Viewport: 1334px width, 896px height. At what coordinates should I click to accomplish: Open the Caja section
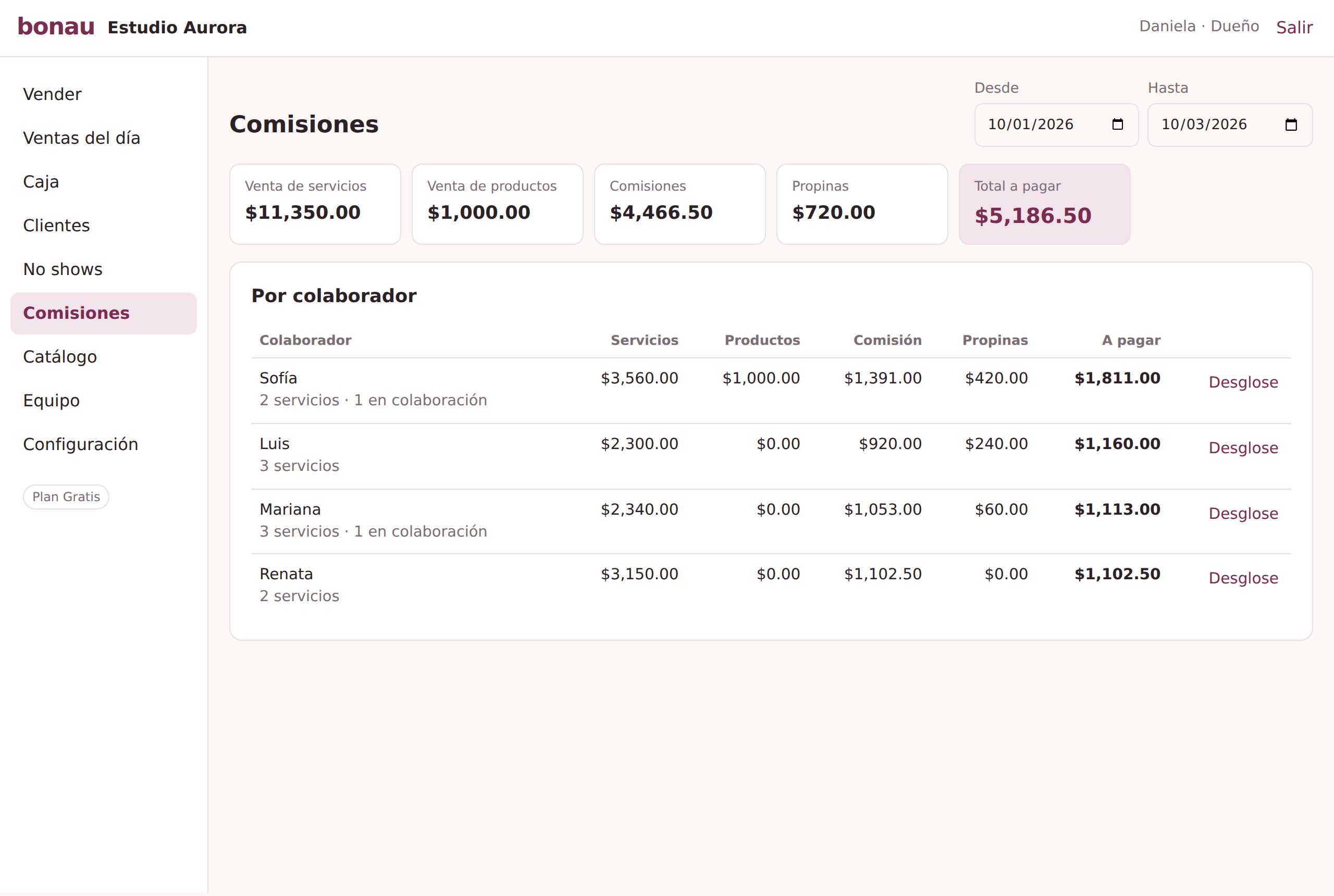pyautogui.click(x=104, y=182)
